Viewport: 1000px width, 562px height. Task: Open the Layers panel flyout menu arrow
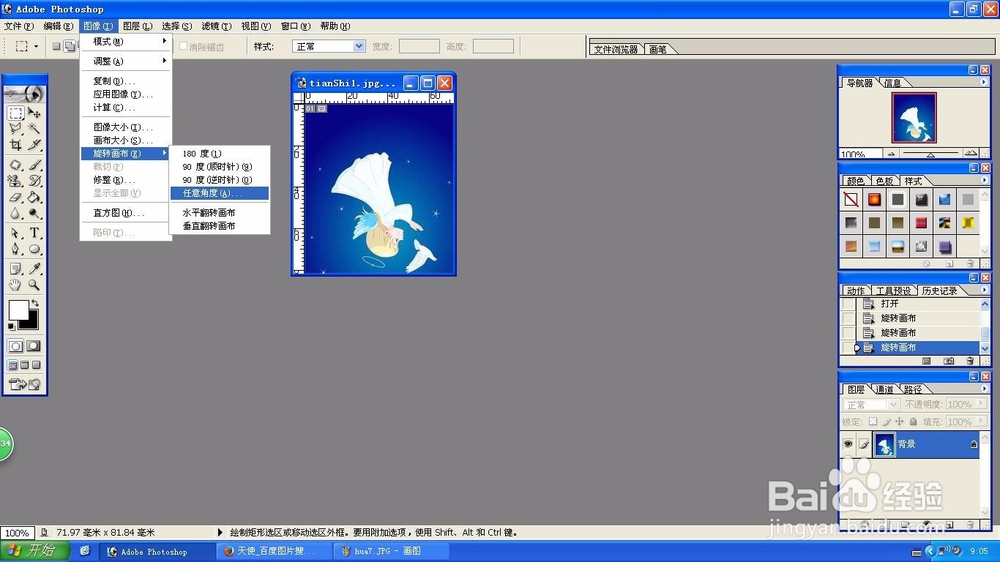983,388
